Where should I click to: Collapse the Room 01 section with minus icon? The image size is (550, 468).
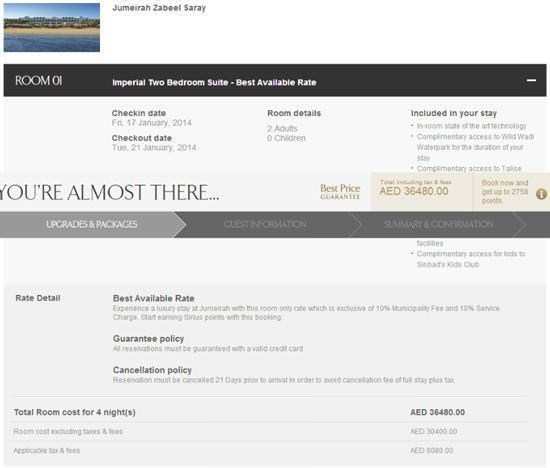pos(531,80)
